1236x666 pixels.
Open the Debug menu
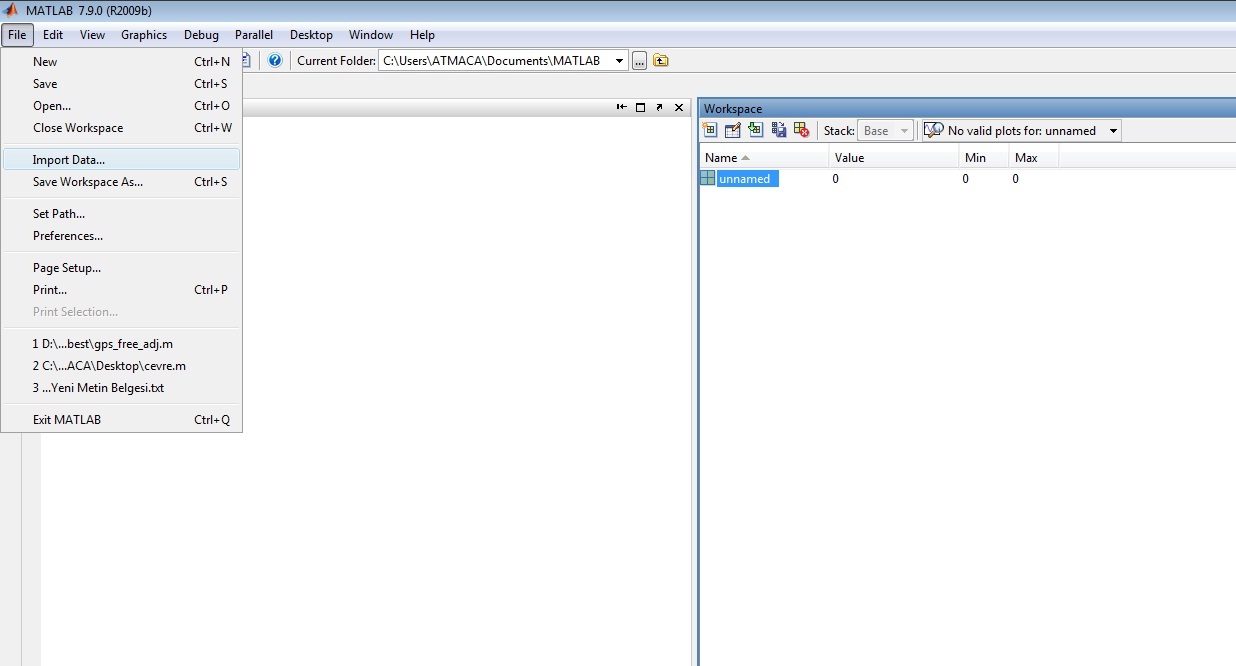pos(201,35)
